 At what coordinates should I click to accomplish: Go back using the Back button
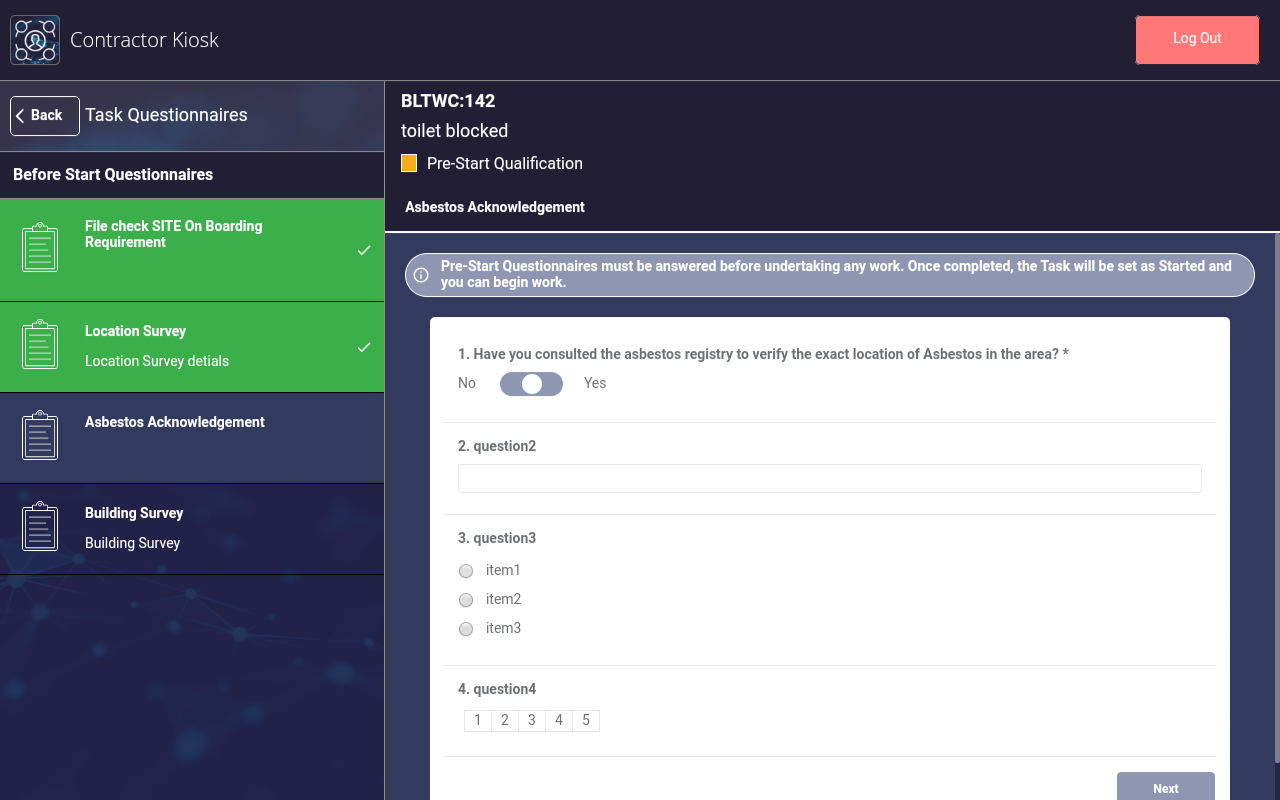[45, 115]
